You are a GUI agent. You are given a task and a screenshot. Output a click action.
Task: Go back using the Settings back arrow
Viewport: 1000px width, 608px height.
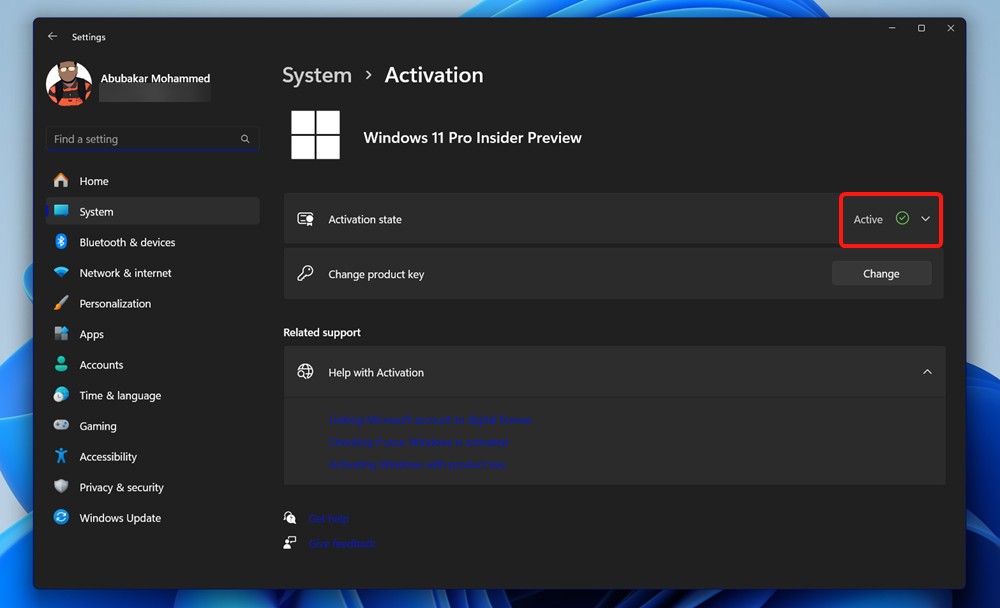click(x=52, y=36)
